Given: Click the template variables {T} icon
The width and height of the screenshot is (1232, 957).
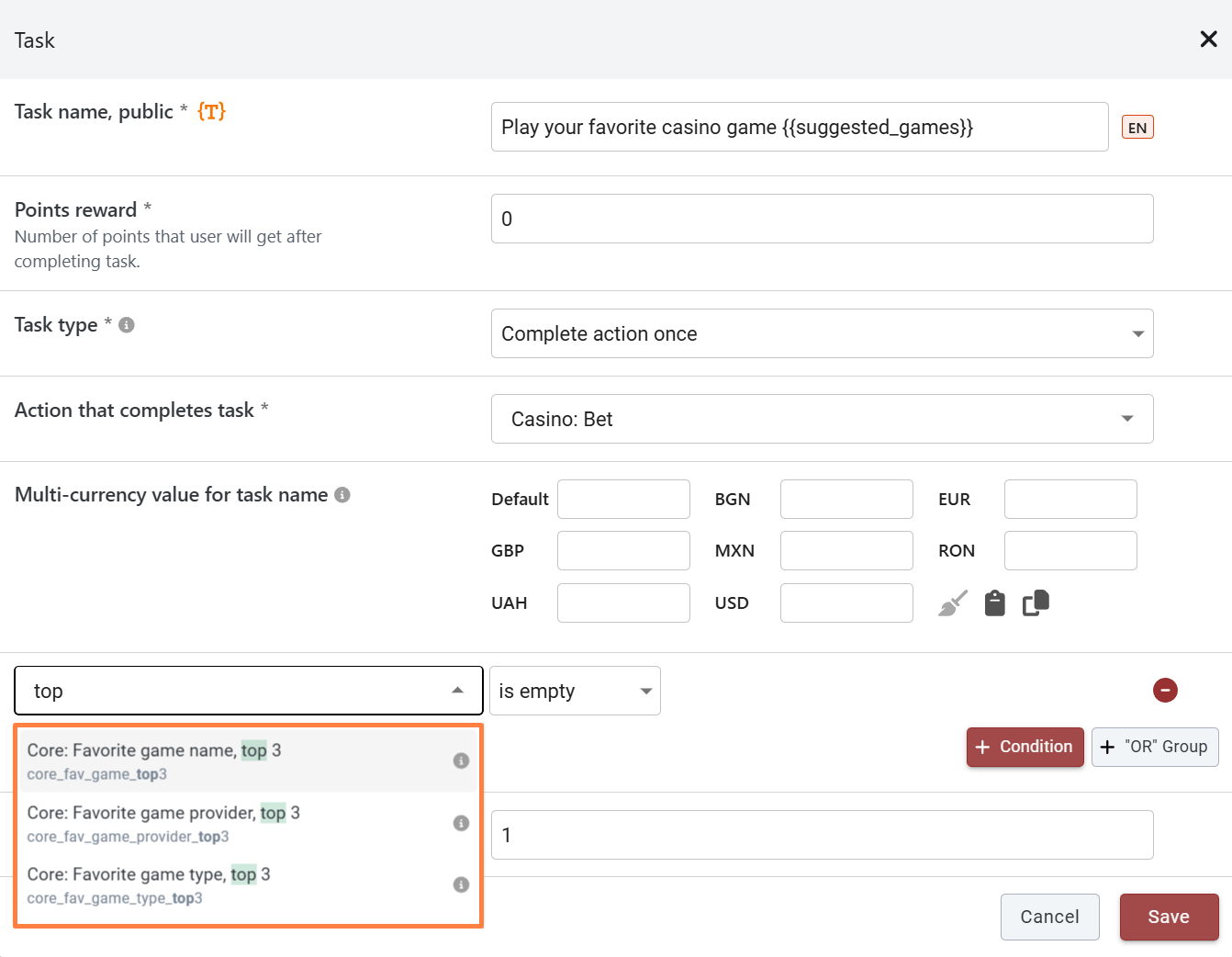Looking at the screenshot, I should click(x=211, y=111).
